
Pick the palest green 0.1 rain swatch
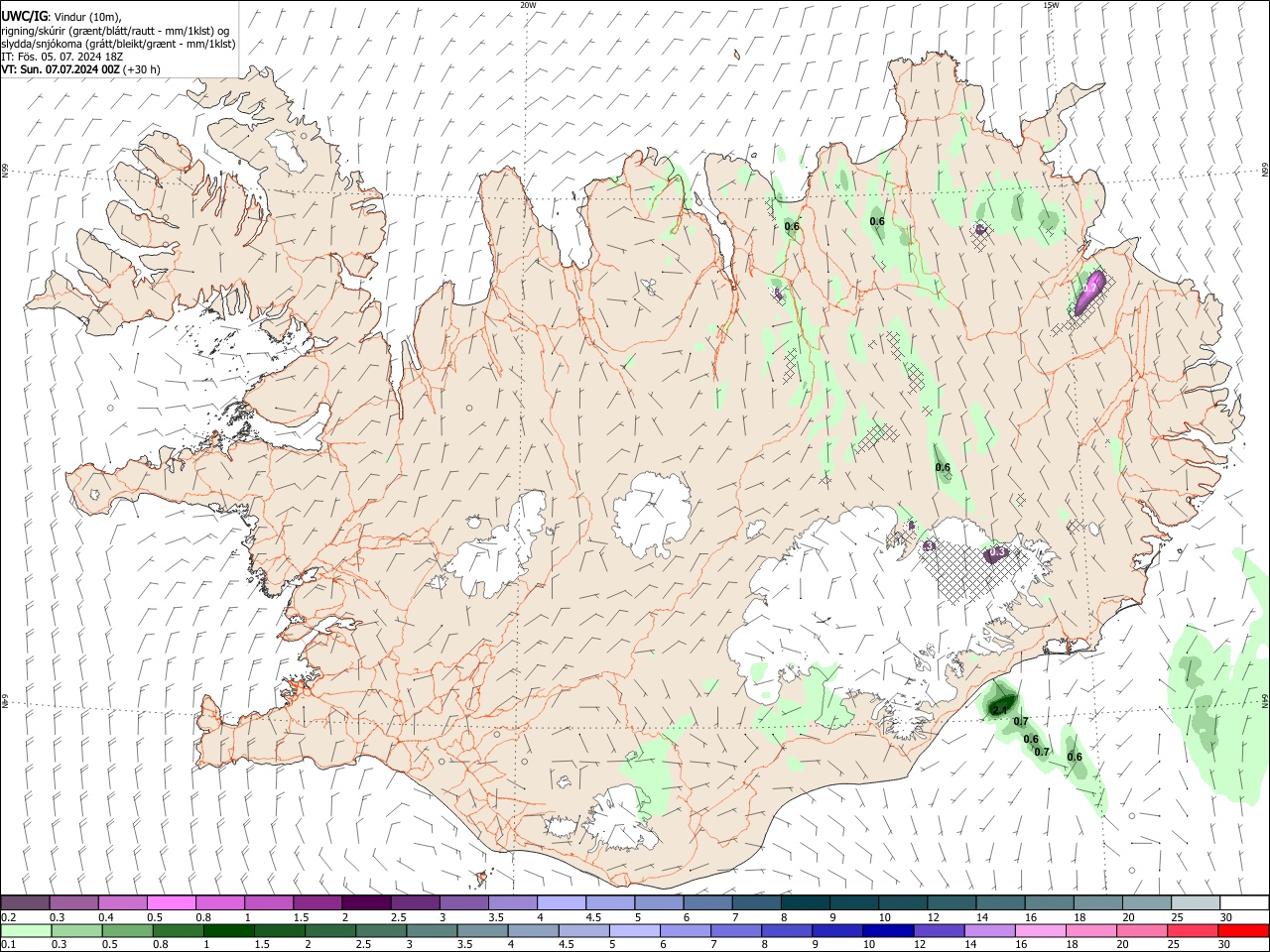coord(26,930)
